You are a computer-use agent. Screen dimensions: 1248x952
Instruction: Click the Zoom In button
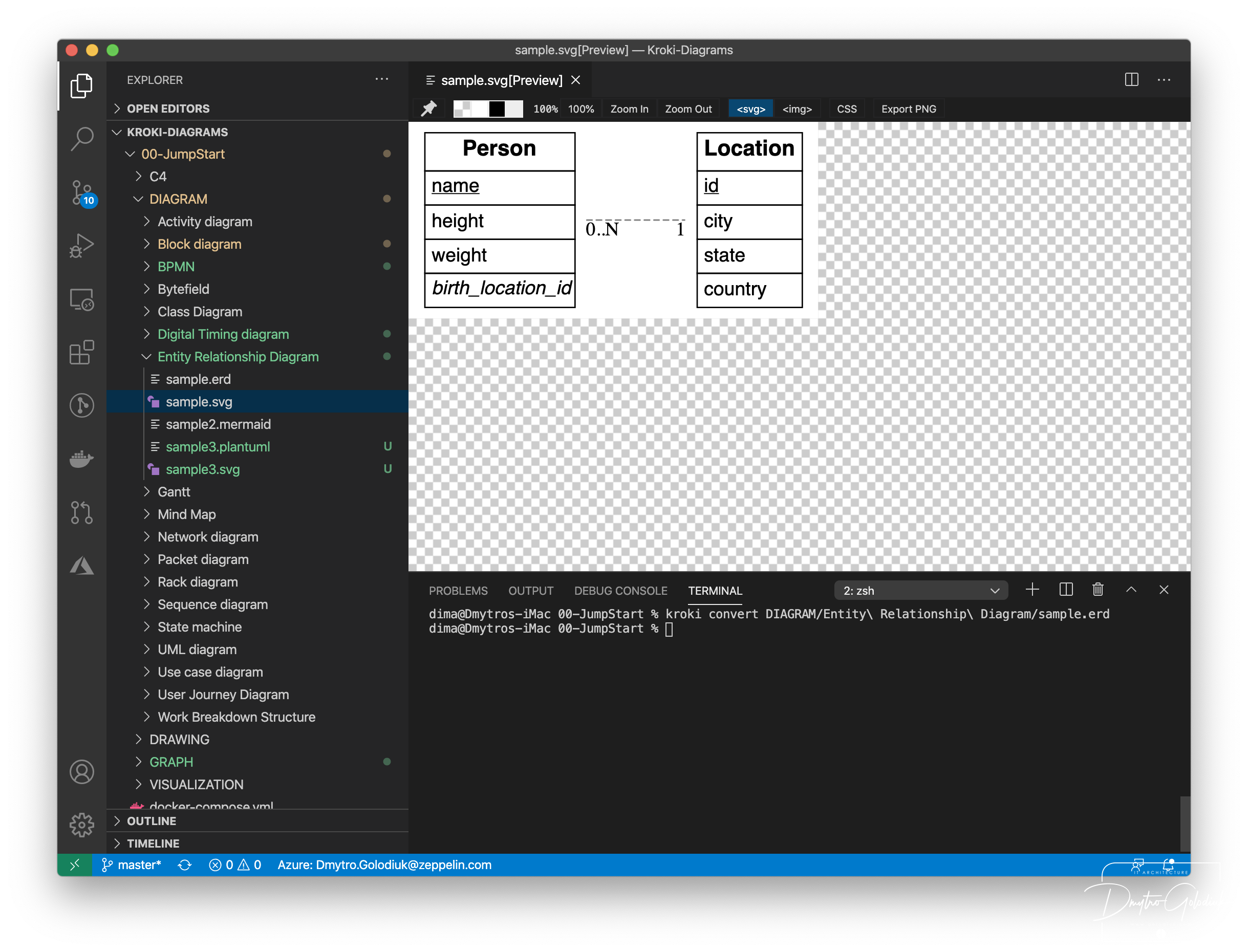(x=629, y=109)
